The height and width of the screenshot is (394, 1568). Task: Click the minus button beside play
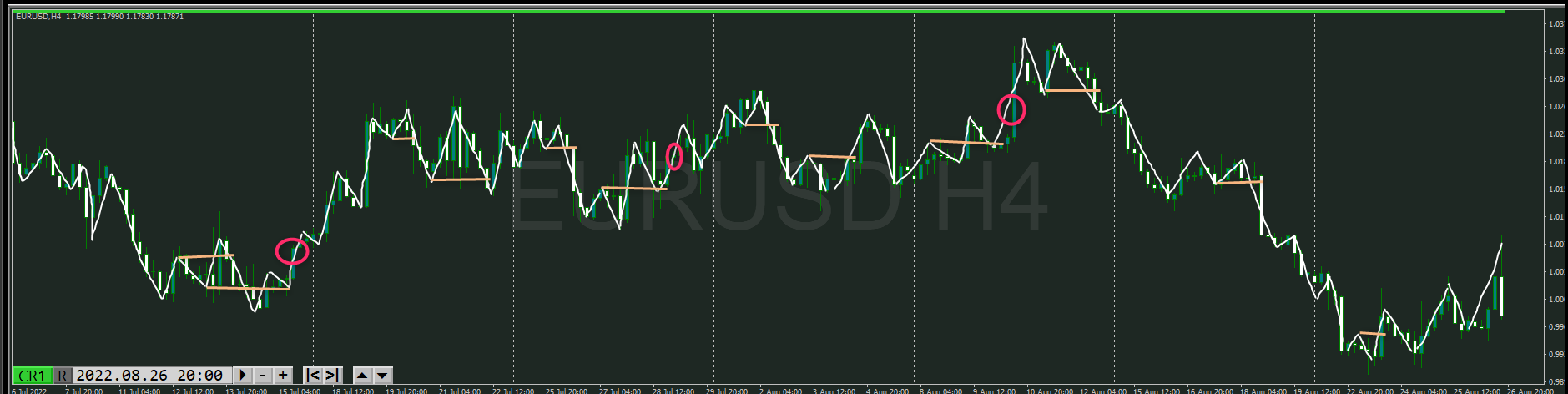tap(263, 376)
